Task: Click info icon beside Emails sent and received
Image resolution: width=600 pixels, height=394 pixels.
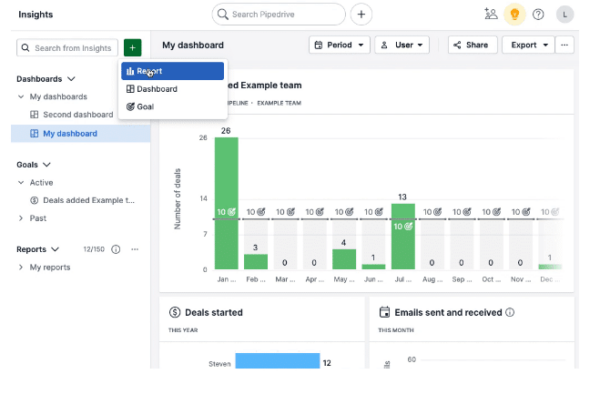Action: click(510, 313)
